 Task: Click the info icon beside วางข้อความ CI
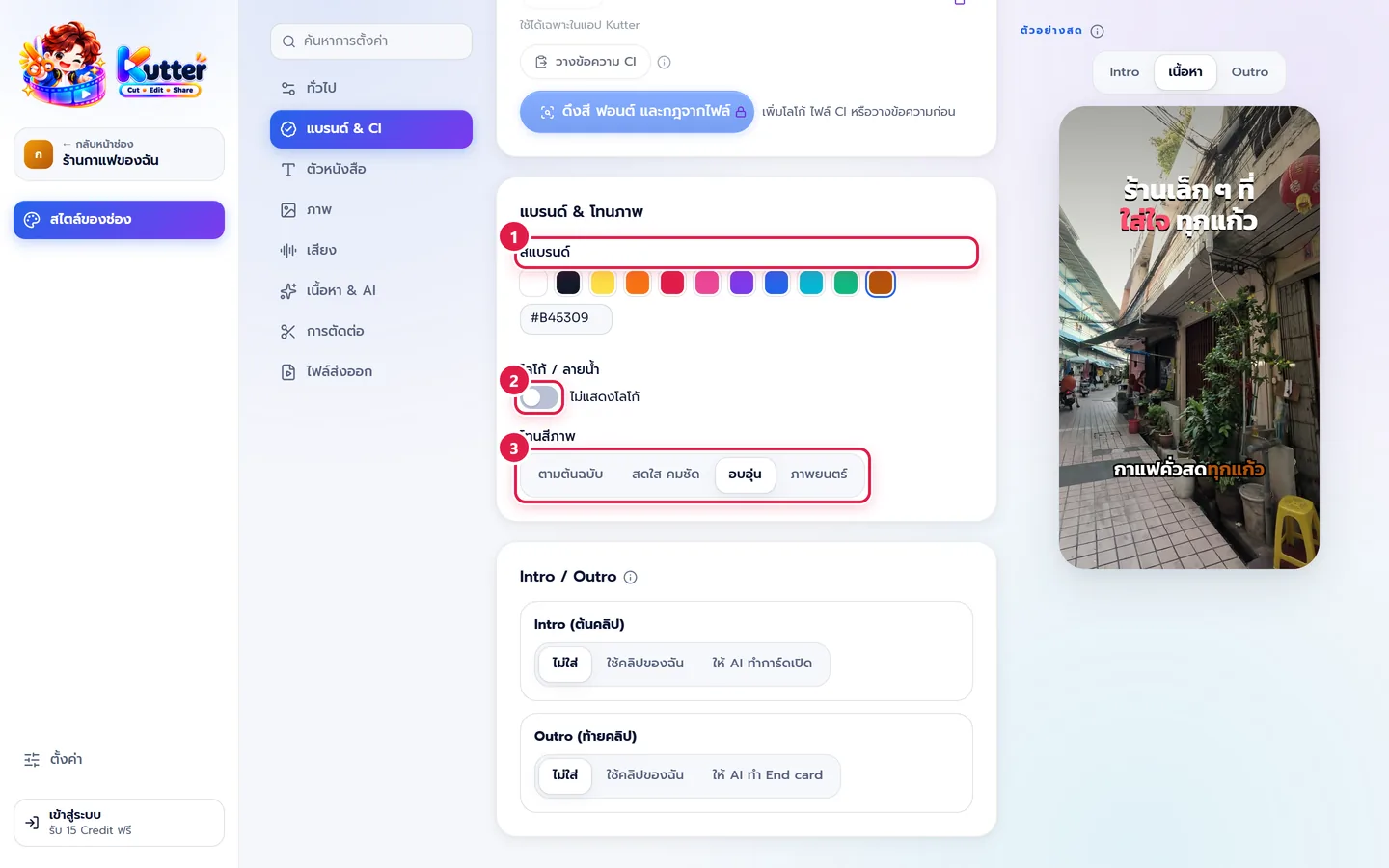coord(664,62)
